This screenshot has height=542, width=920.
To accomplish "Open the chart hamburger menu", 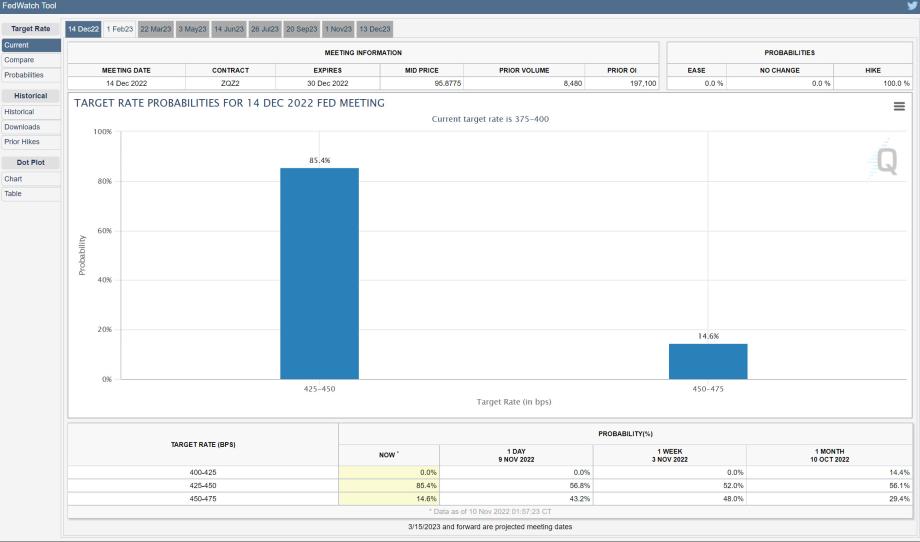I will coord(899,106).
